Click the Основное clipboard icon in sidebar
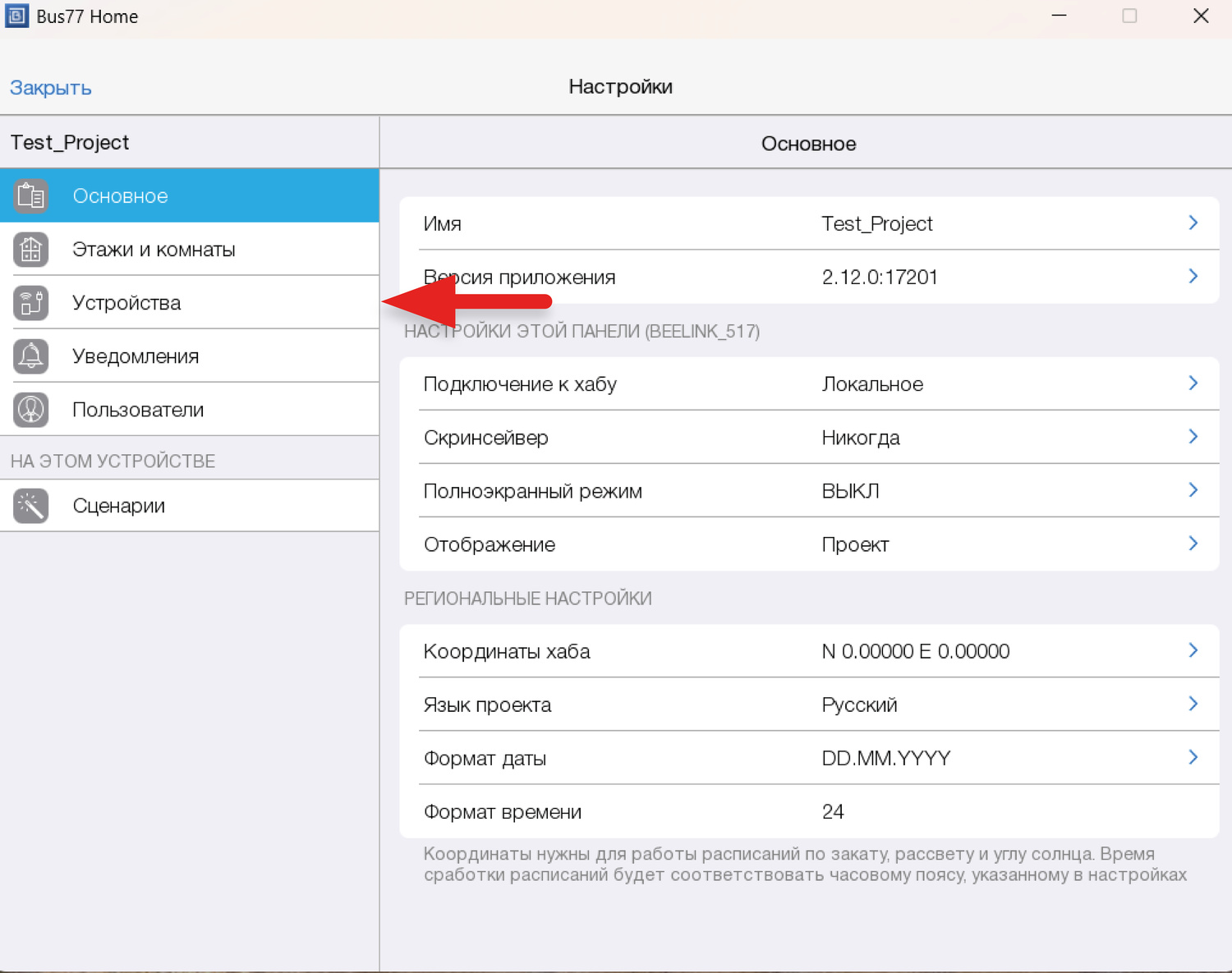 [31, 196]
